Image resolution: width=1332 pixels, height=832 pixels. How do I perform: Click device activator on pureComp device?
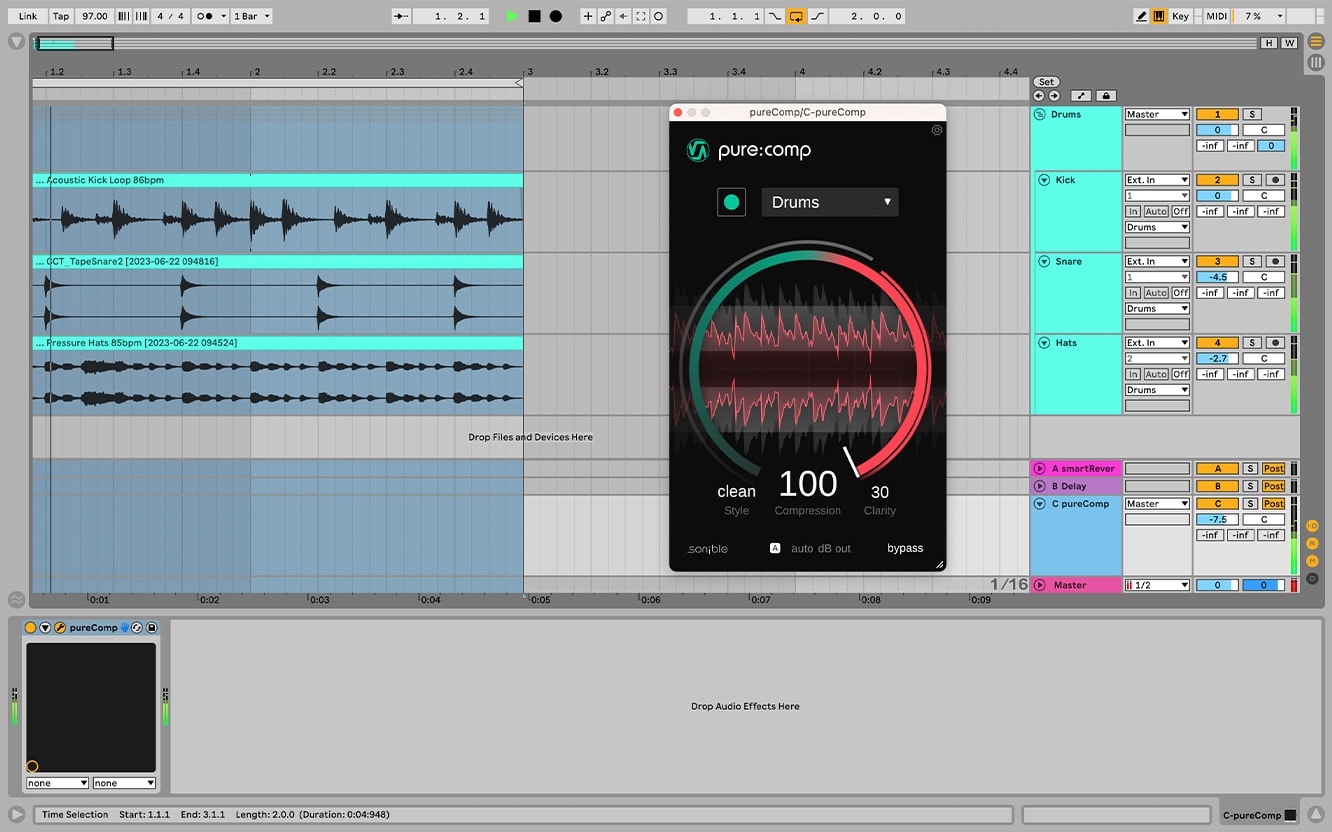click(30, 628)
